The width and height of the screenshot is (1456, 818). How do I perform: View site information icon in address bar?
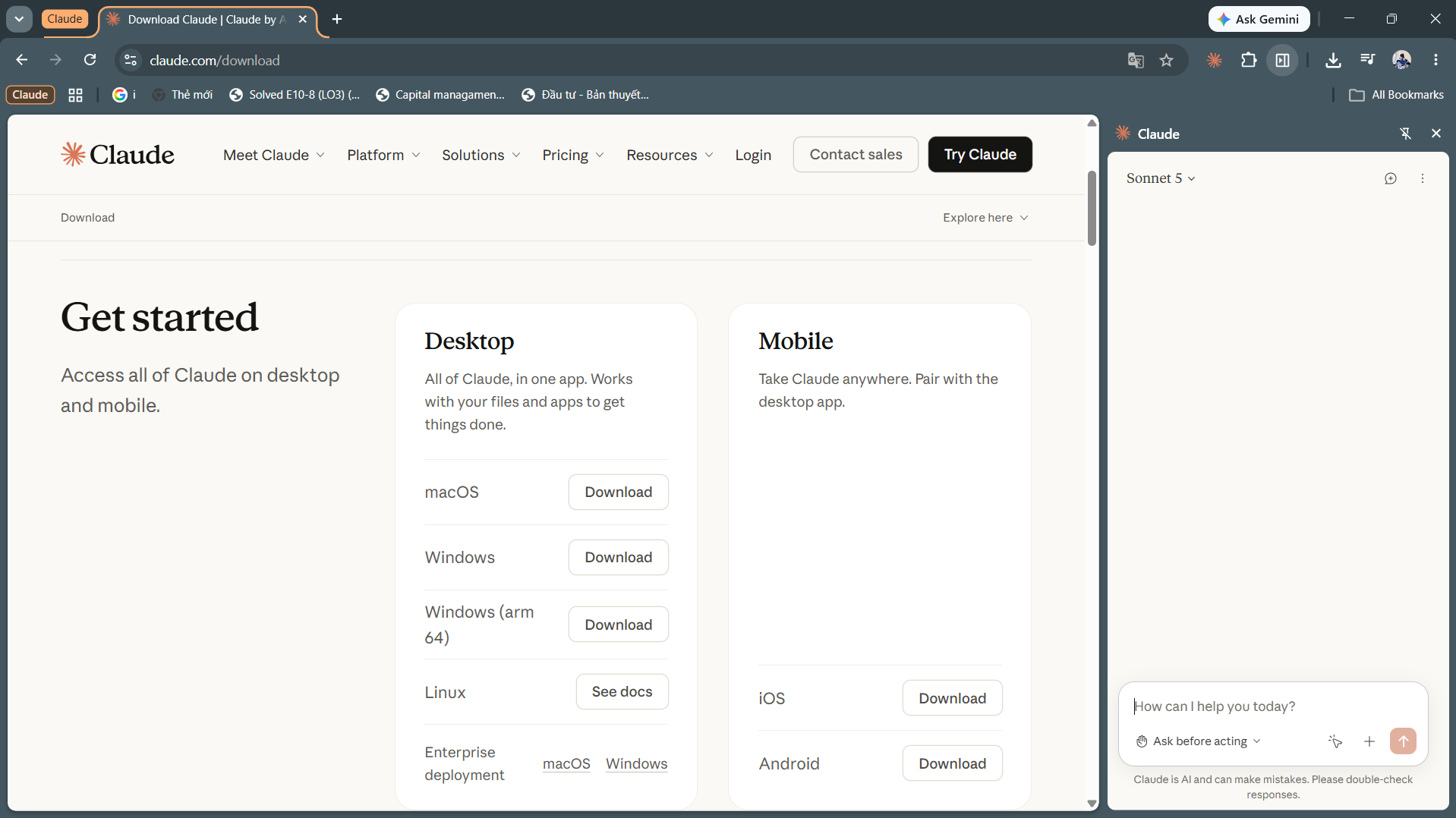[x=131, y=60]
